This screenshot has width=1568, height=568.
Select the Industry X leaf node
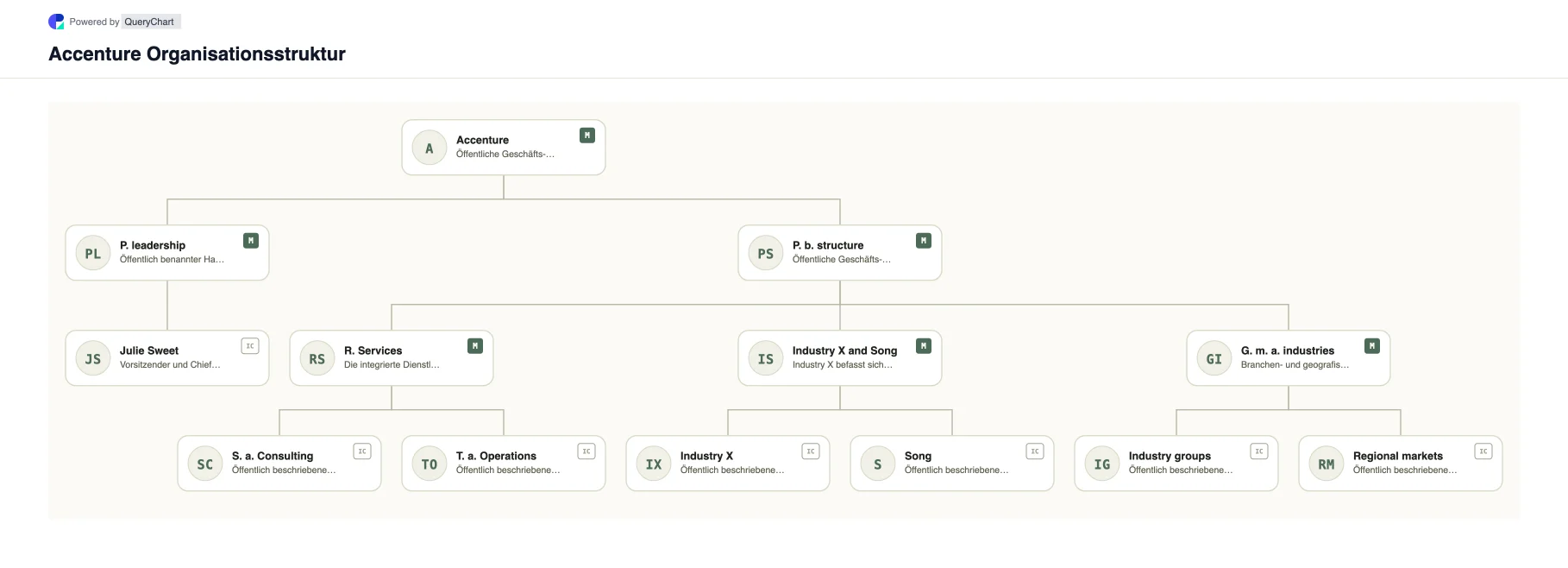coord(728,464)
